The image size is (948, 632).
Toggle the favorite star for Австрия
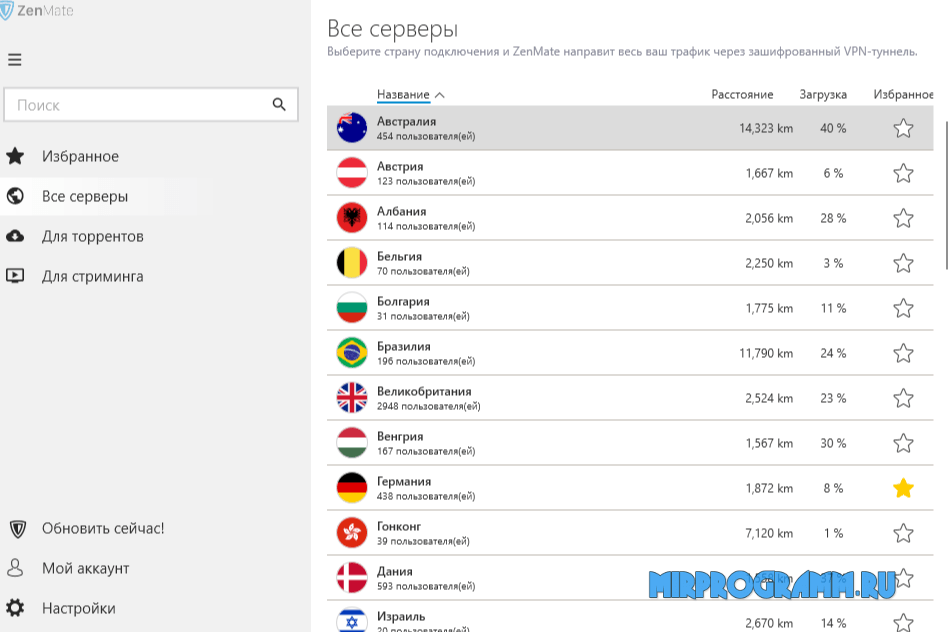(x=903, y=173)
